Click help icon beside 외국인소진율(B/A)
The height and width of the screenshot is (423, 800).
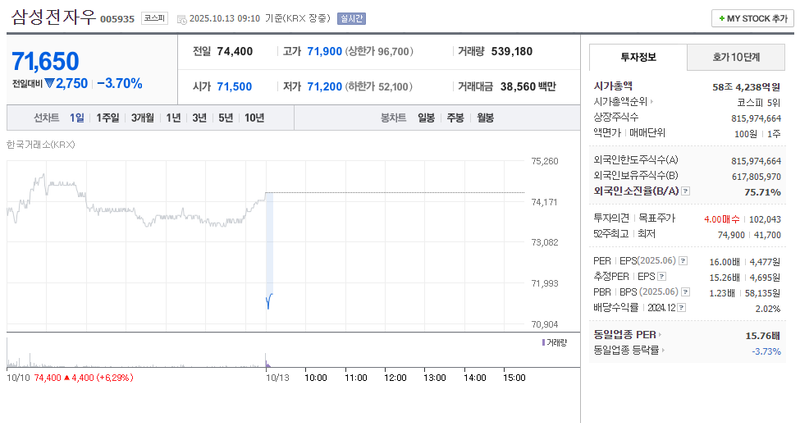pyautogui.click(x=686, y=190)
